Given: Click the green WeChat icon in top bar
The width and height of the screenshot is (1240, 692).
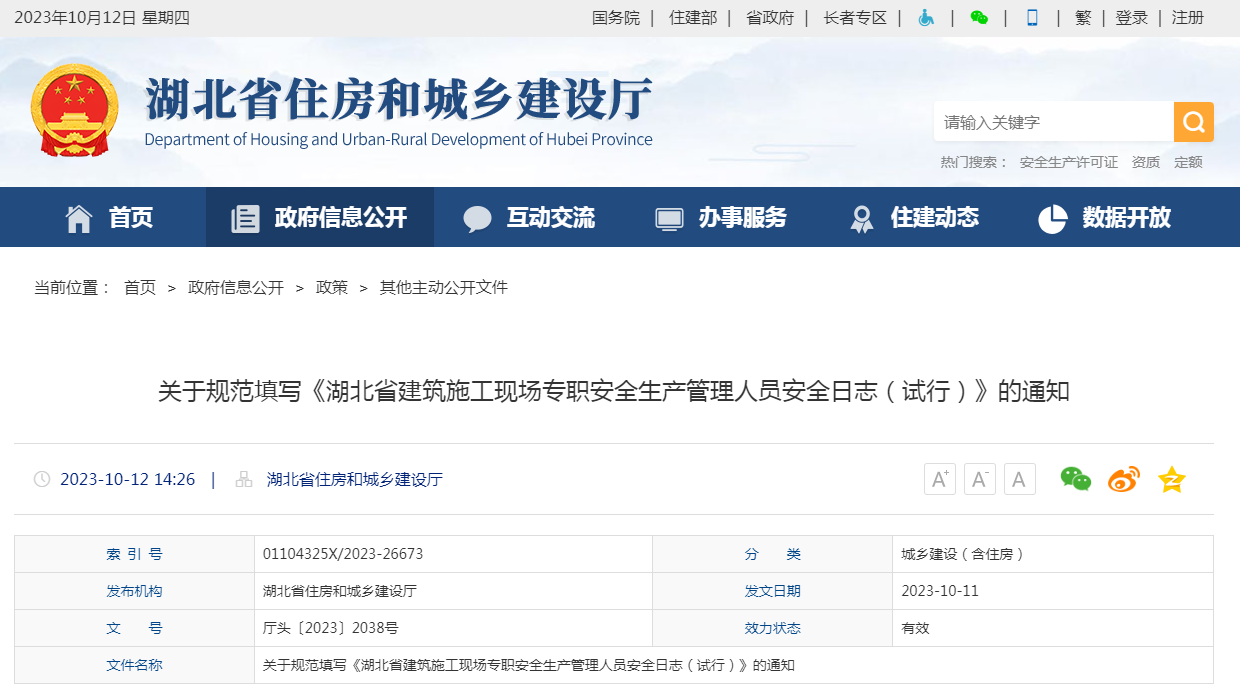Looking at the screenshot, I should tap(979, 18).
